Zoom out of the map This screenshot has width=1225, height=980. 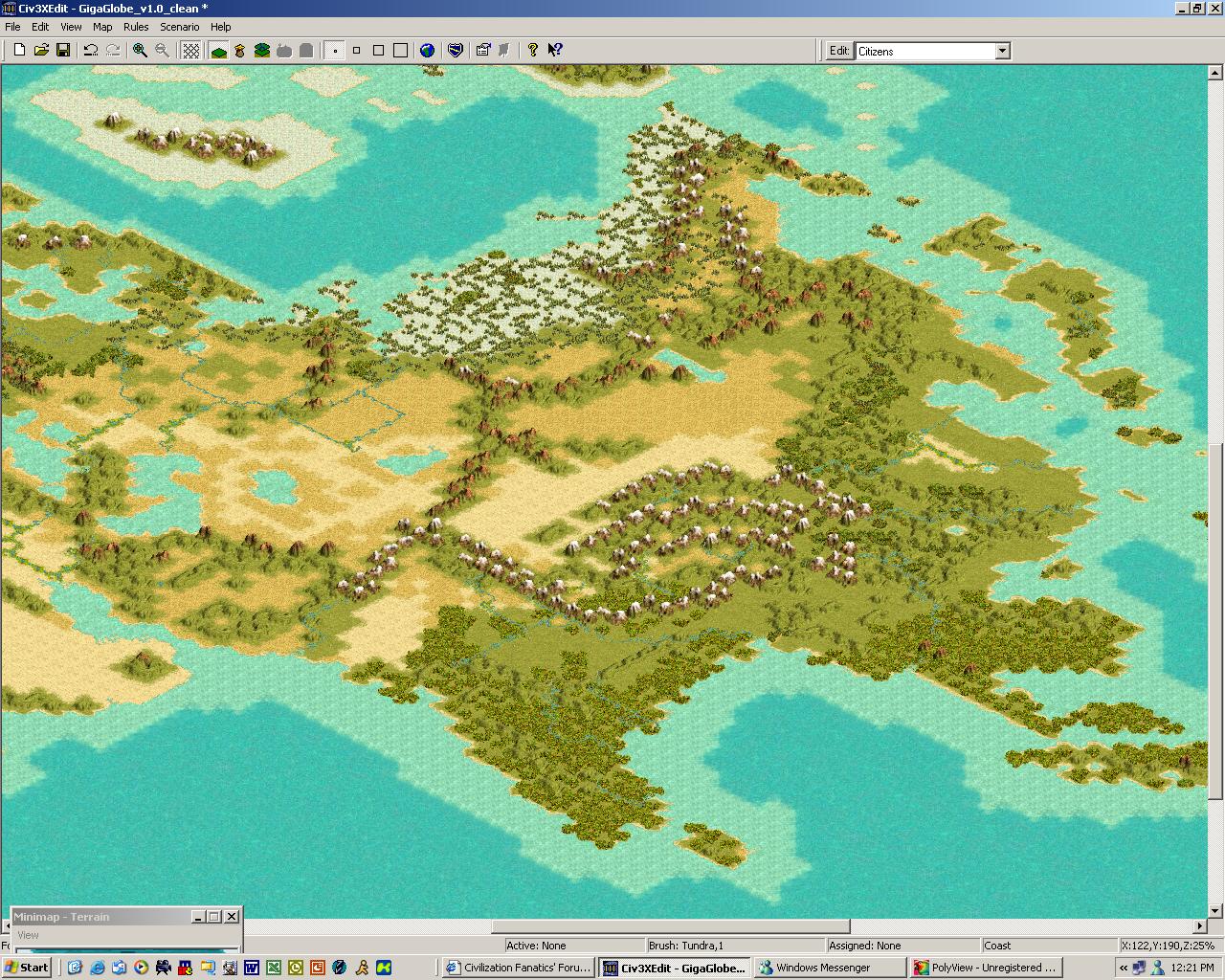[162, 51]
